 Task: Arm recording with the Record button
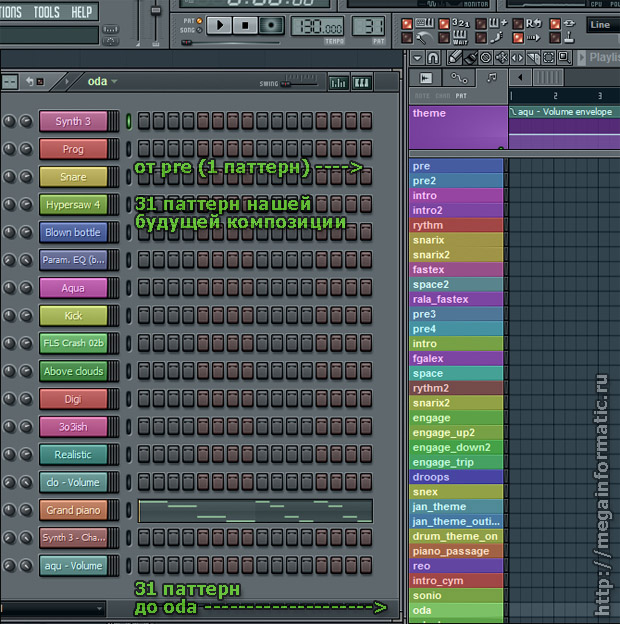coord(271,25)
